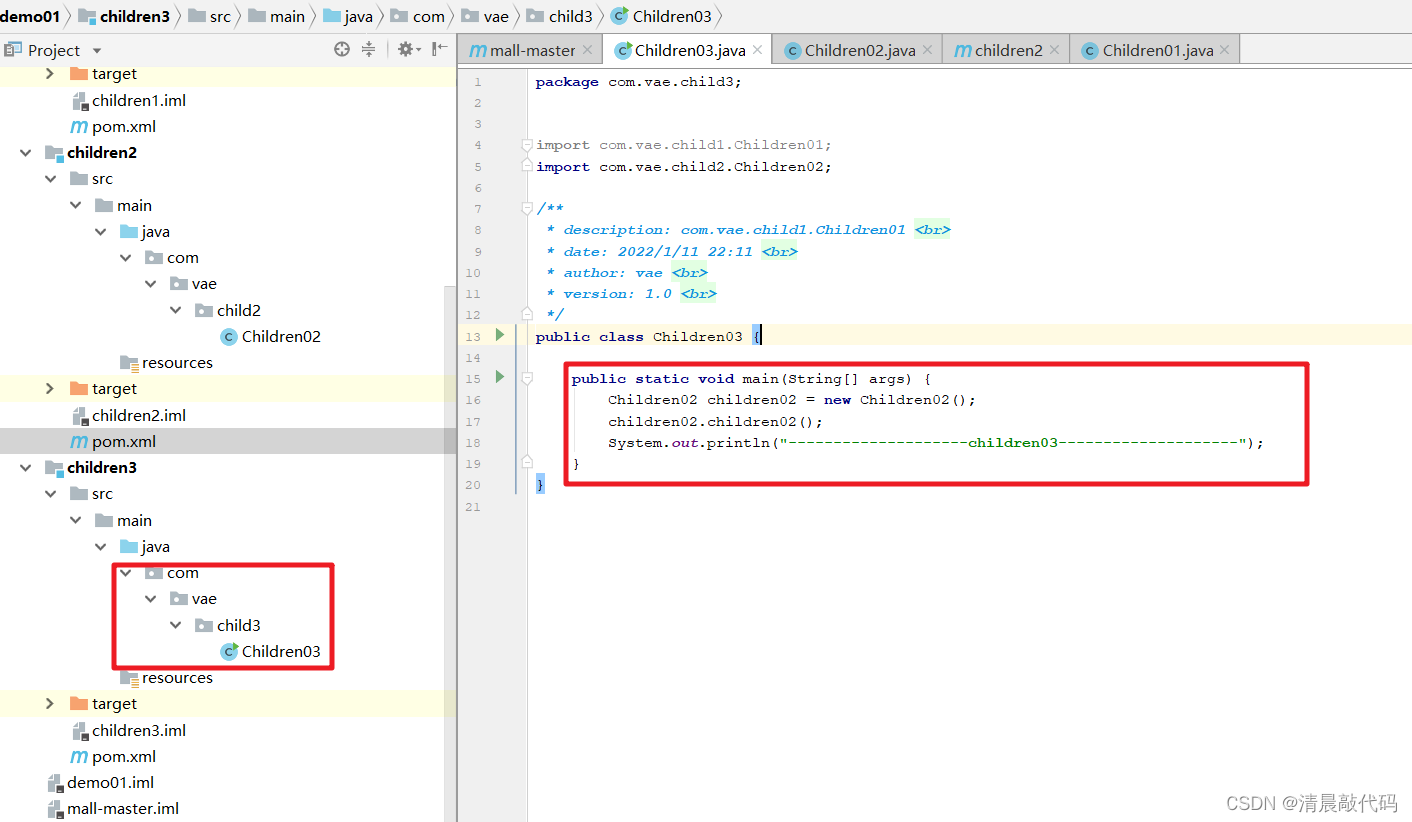
Task: Select the com package under children2
Action: [171, 257]
